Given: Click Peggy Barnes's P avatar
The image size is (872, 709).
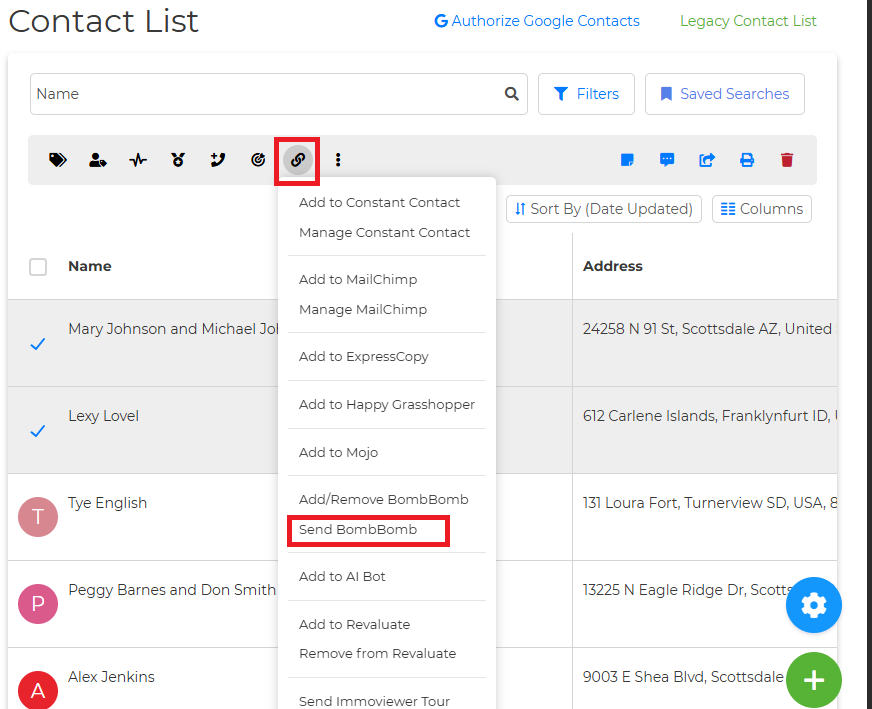Looking at the screenshot, I should 38,604.
